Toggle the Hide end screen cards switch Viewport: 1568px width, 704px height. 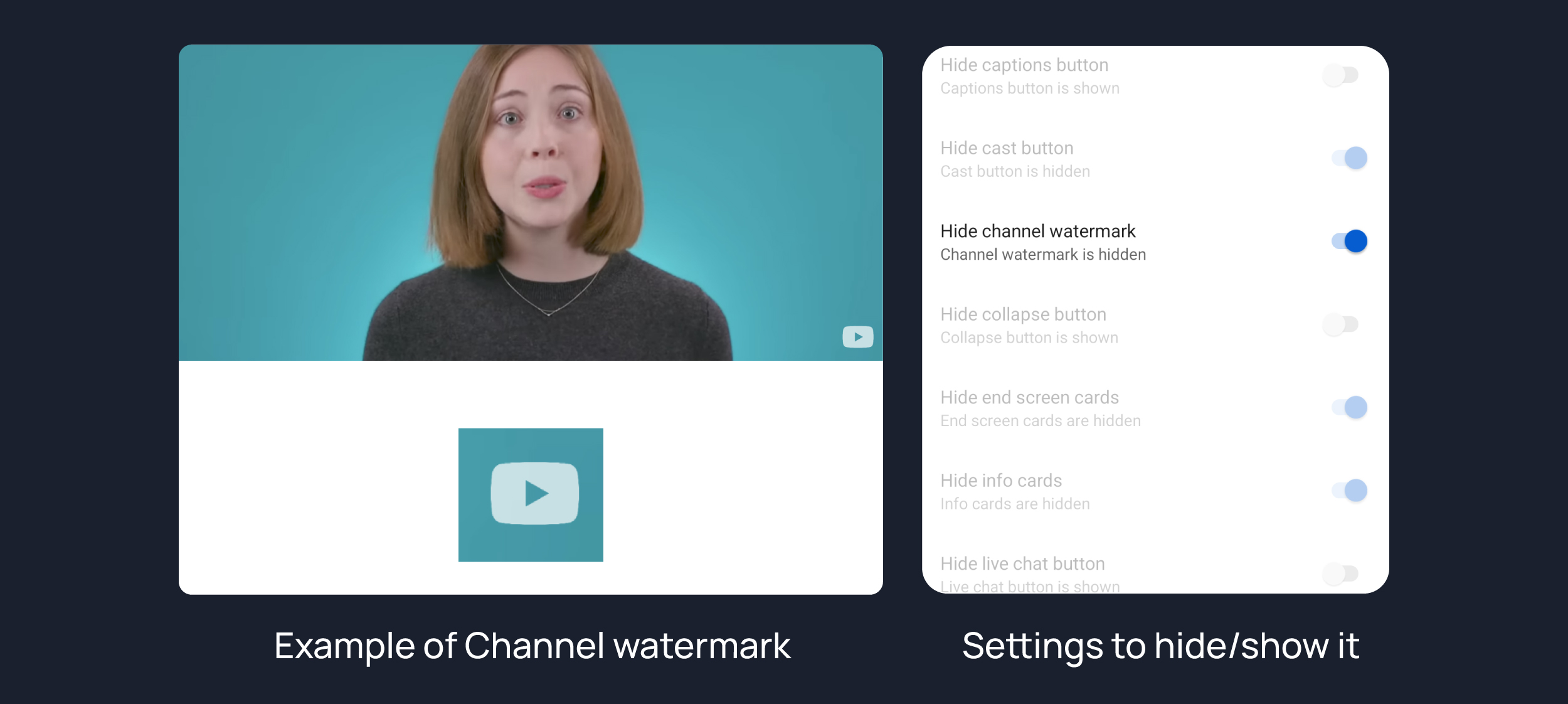(x=1349, y=407)
